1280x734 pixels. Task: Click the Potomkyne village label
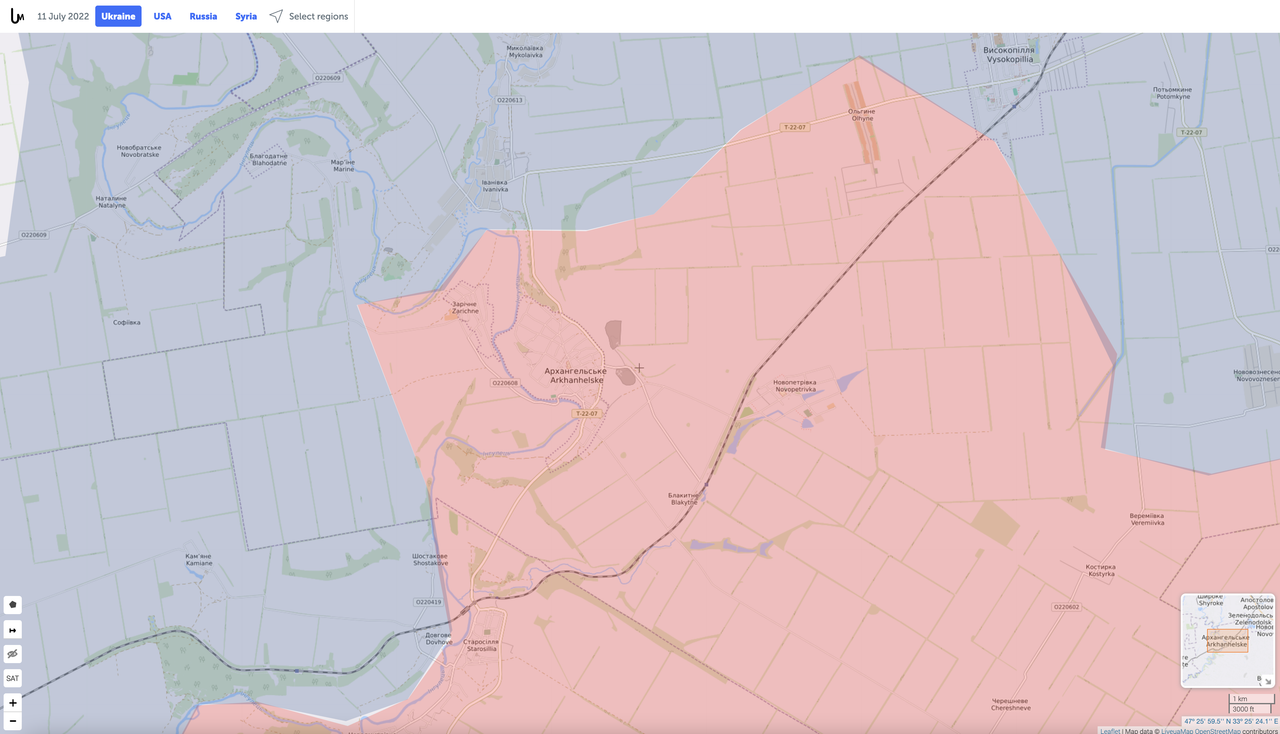pos(1172,94)
